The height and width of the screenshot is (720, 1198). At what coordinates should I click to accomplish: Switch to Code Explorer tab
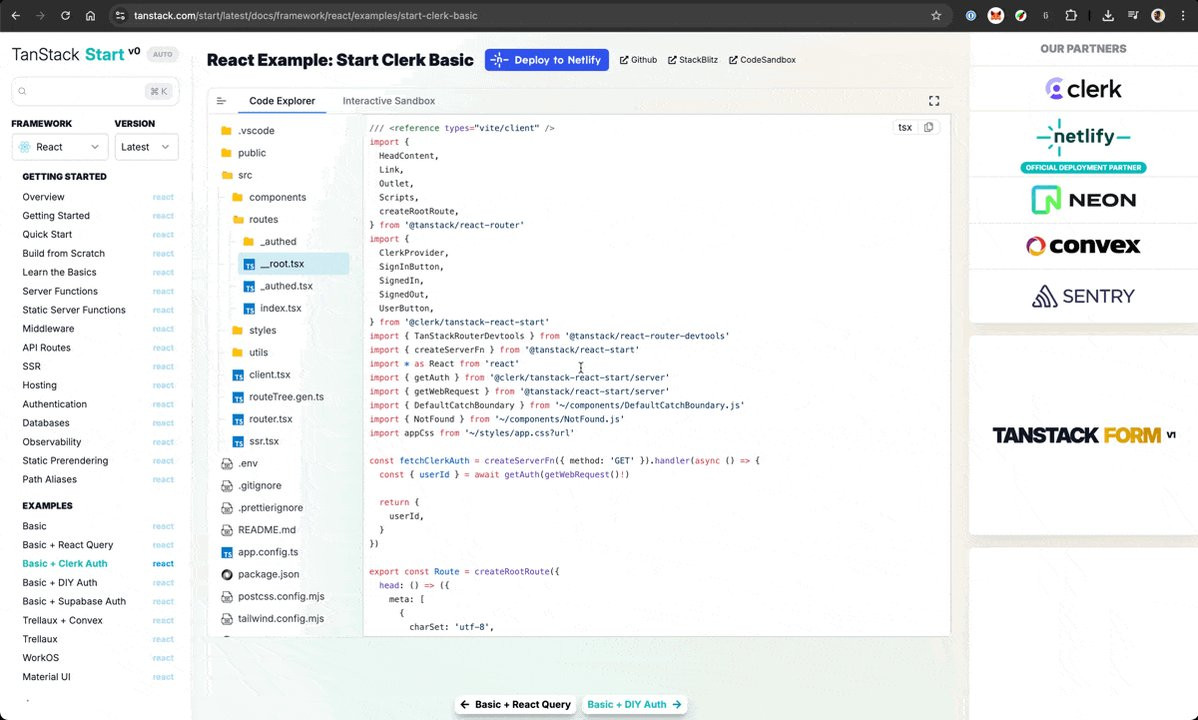[x=282, y=101]
